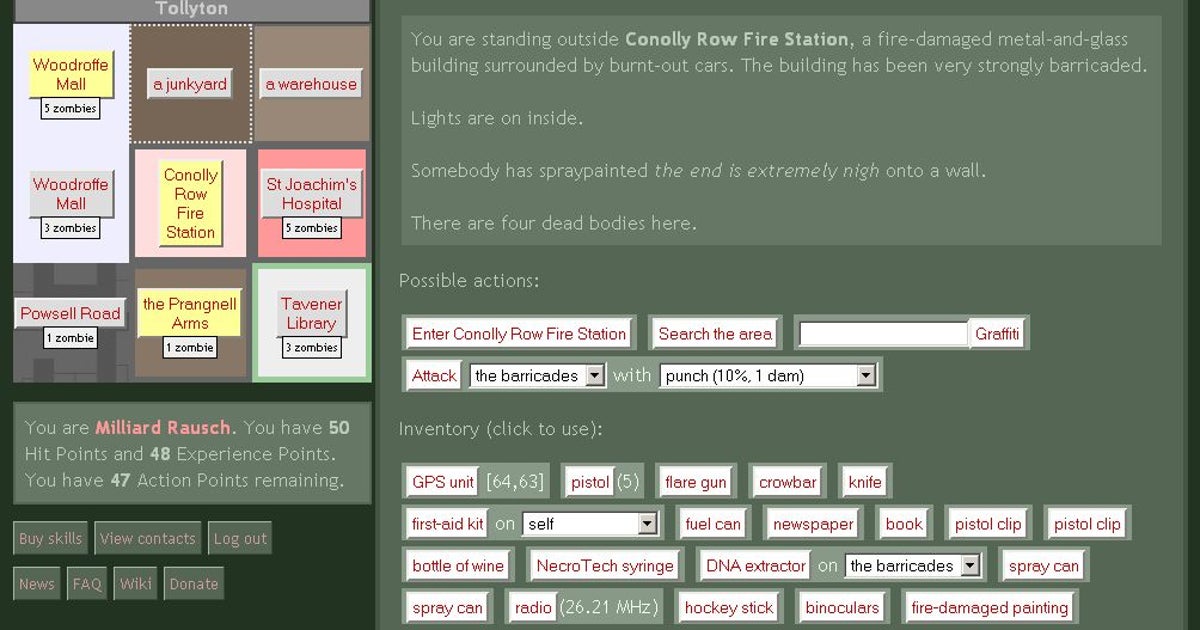Open first-aid kit target dropdown showing self

(590, 524)
